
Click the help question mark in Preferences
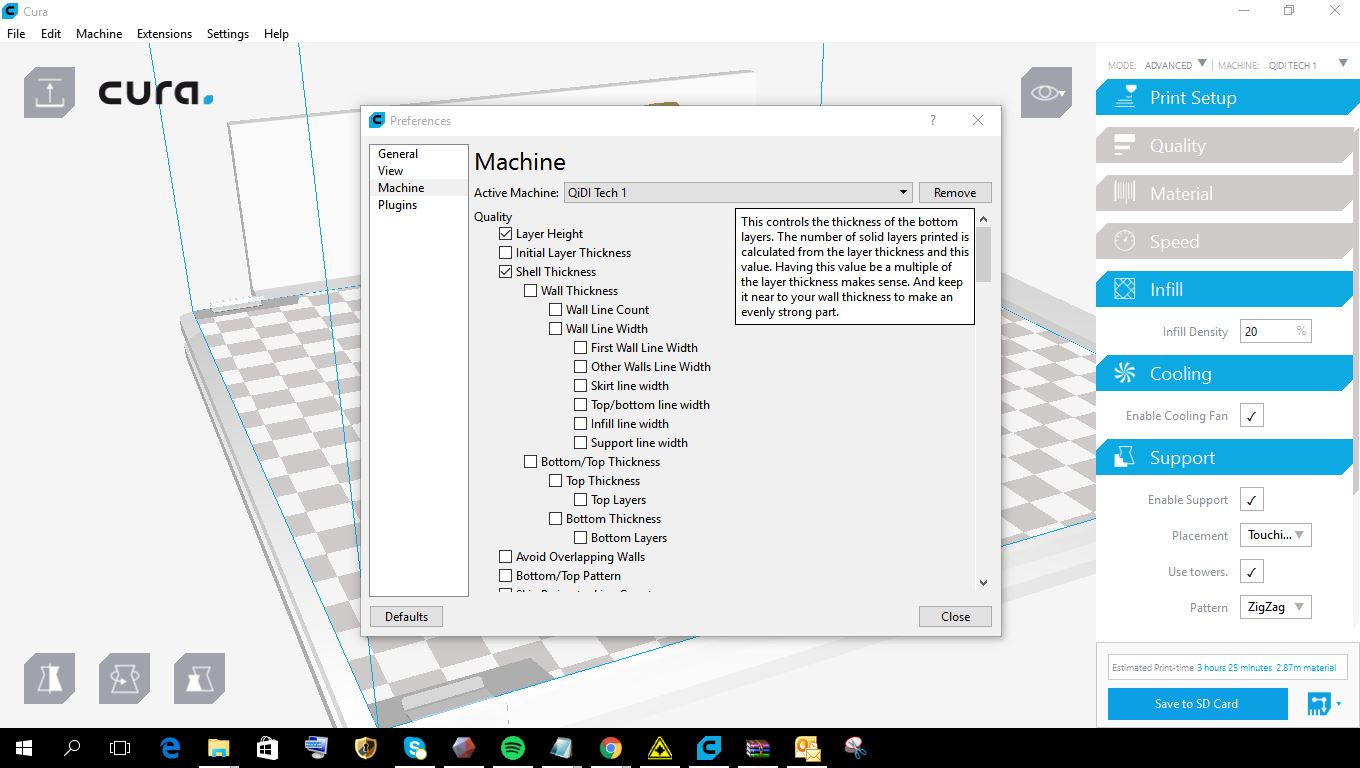coord(933,120)
